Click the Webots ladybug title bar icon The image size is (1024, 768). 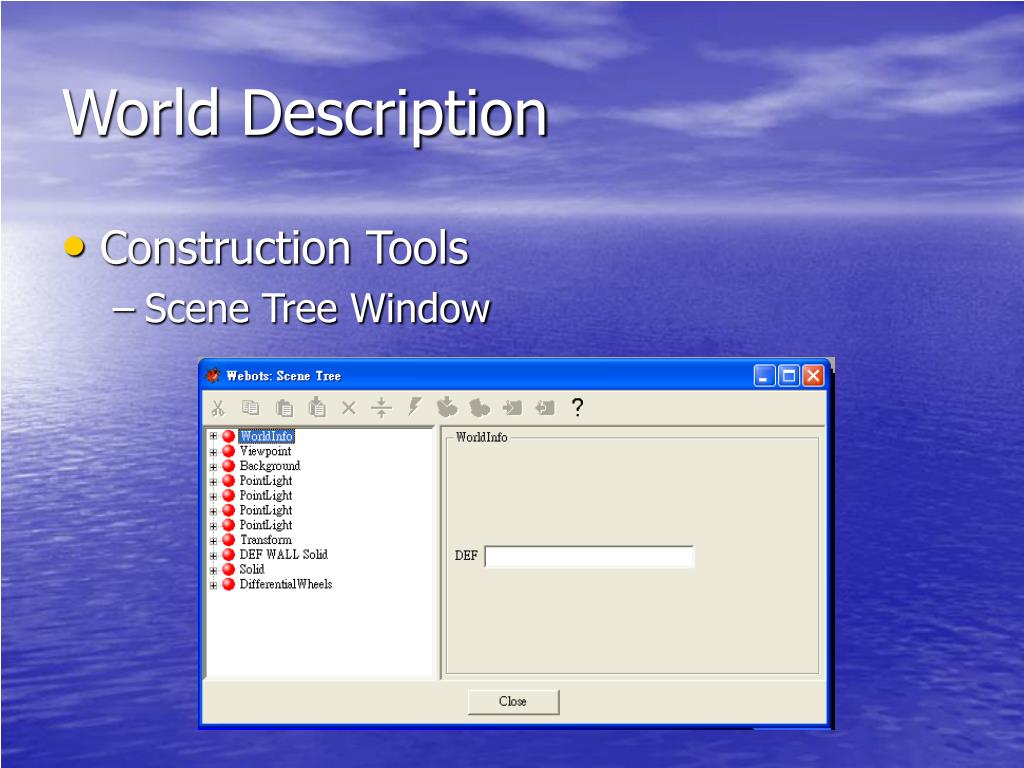[x=212, y=376]
